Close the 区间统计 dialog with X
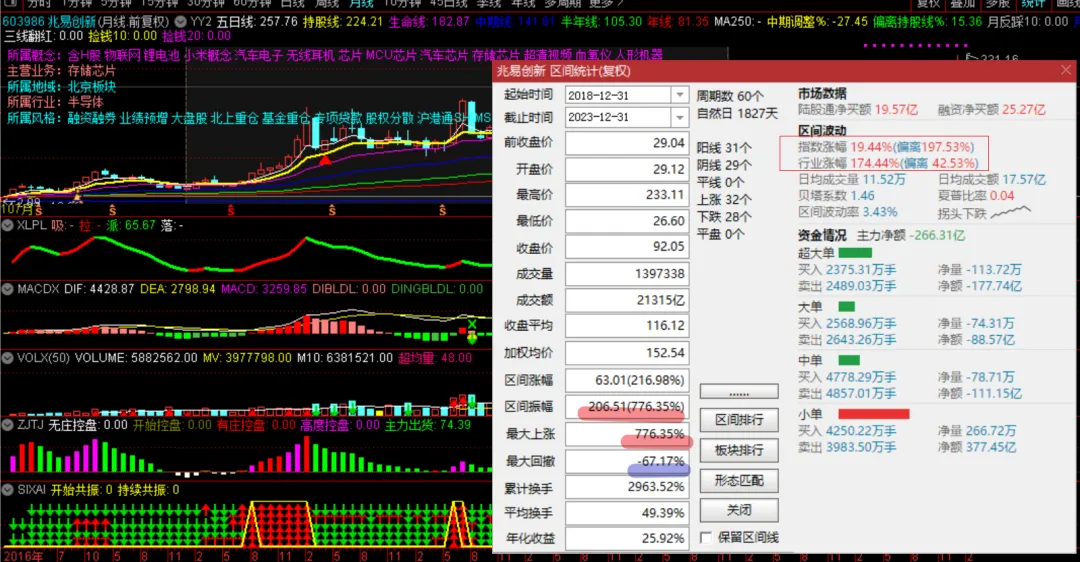 [x=1066, y=70]
